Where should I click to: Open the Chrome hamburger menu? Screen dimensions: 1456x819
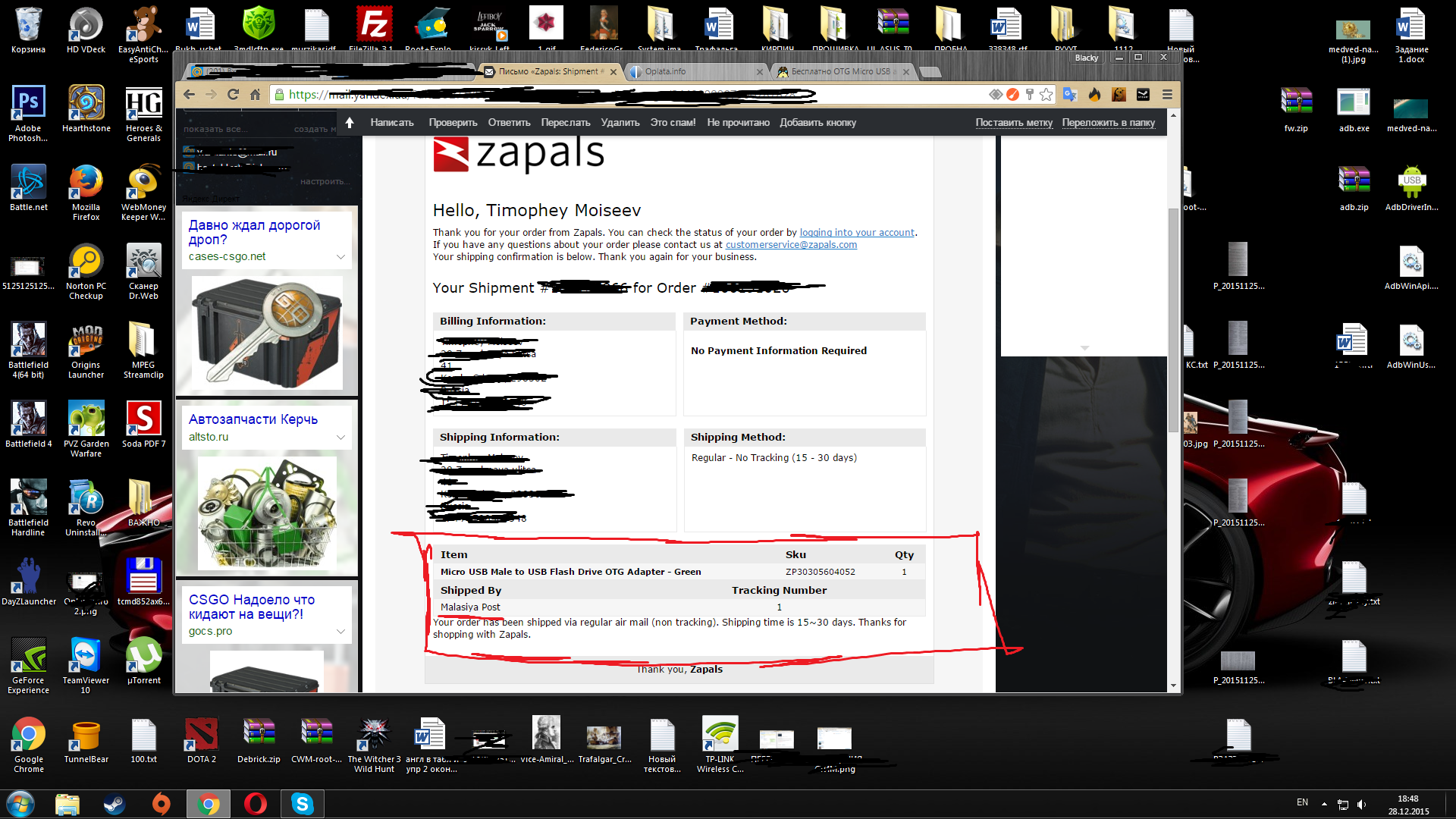[x=1167, y=95]
